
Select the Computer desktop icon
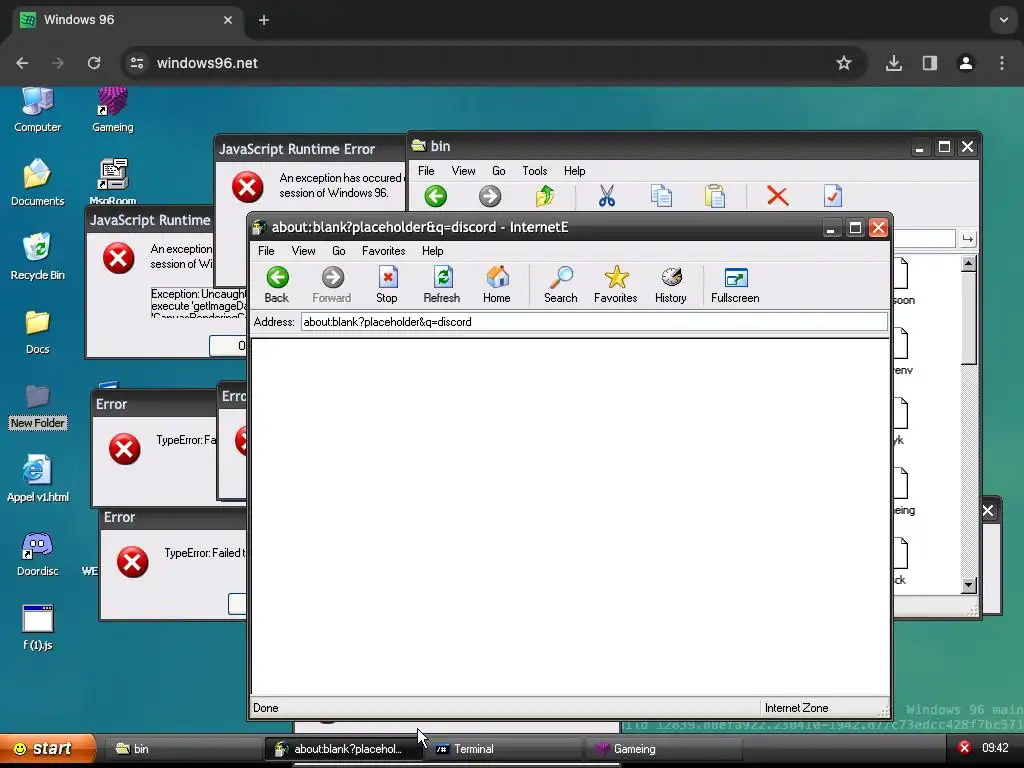(x=38, y=110)
